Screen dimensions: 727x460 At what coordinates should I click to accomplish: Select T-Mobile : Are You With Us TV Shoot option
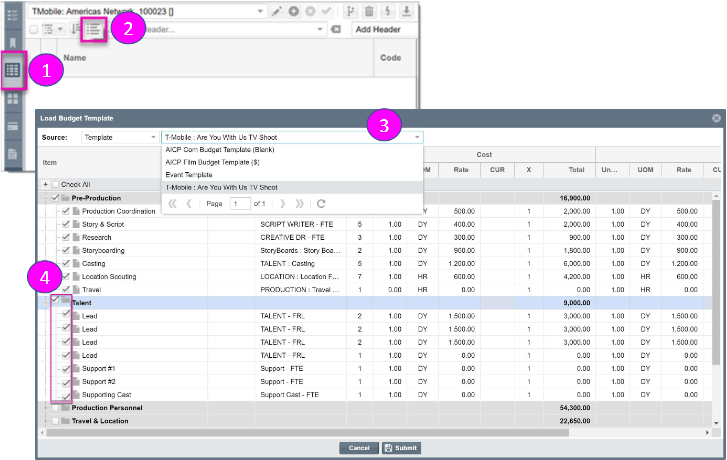[292, 187]
